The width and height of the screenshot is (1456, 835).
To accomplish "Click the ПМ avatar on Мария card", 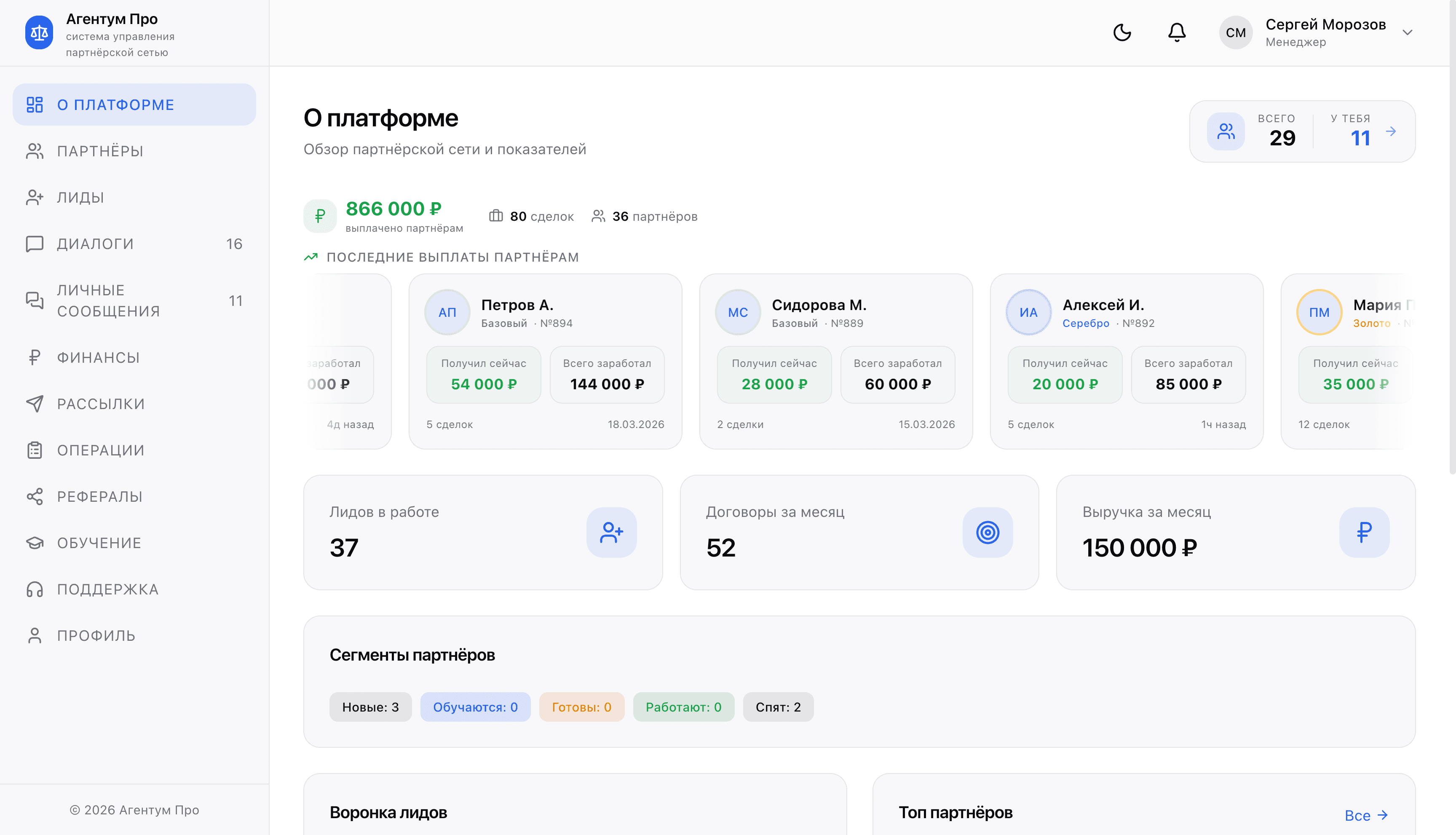I will click(x=1319, y=312).
